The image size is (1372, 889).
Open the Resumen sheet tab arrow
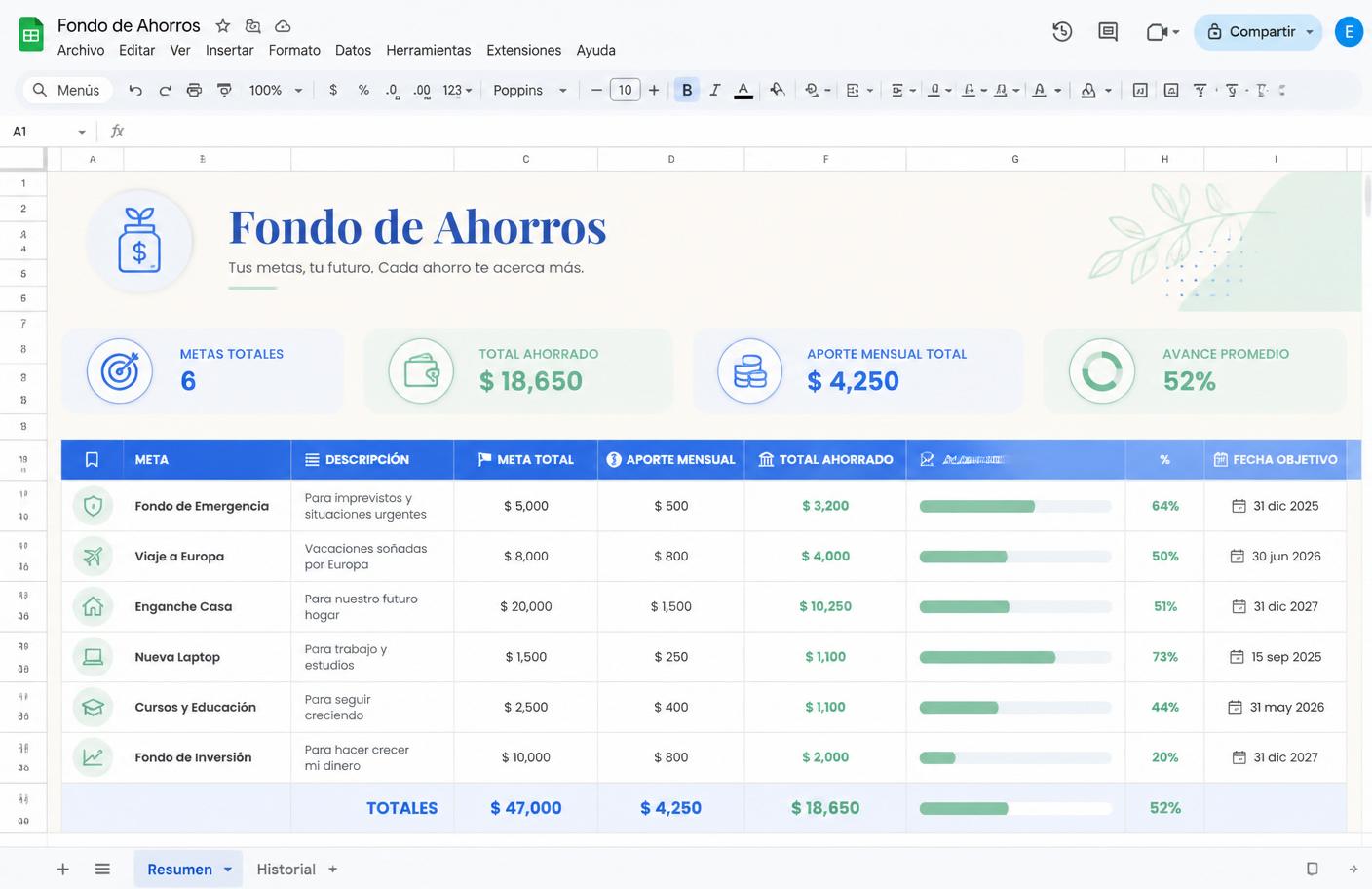[x=228, y=870]
